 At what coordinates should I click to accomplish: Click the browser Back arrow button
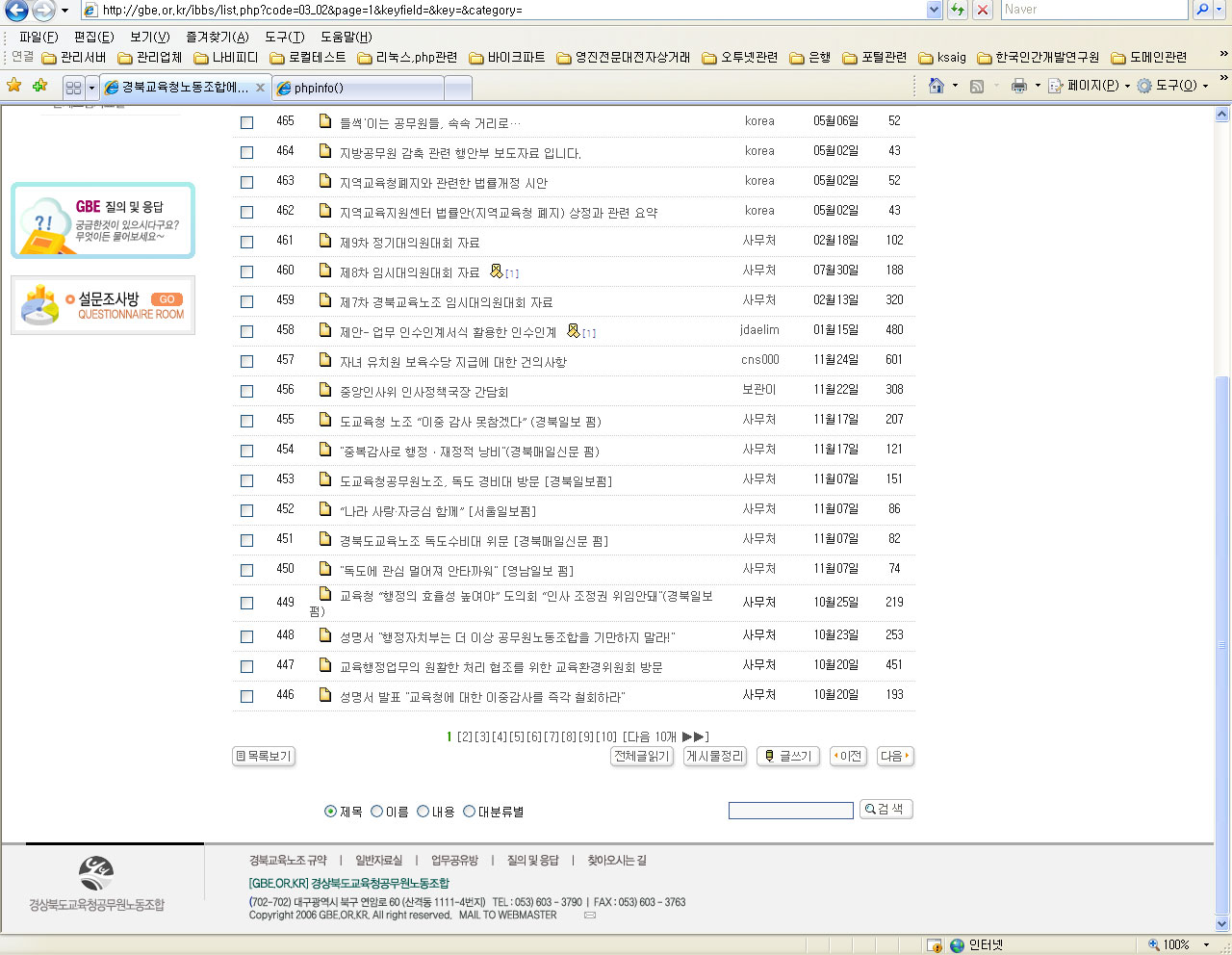tap(16, 11)
